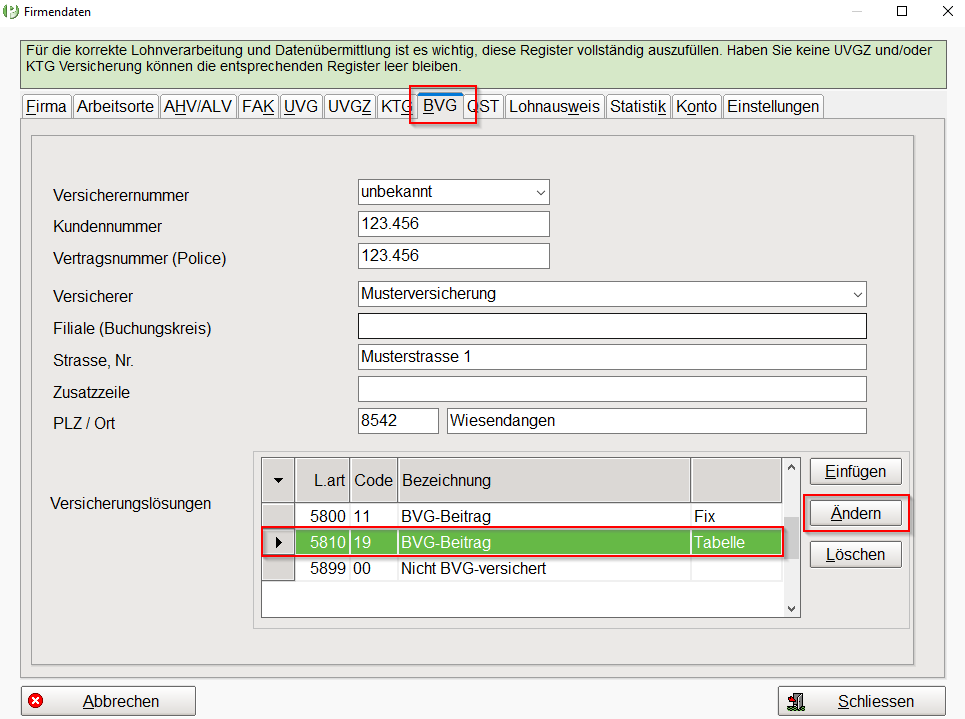The height and width of the screenshot is (719, 965).
Task: Click the door icon on Schliessen button
Action: [798, 702]
